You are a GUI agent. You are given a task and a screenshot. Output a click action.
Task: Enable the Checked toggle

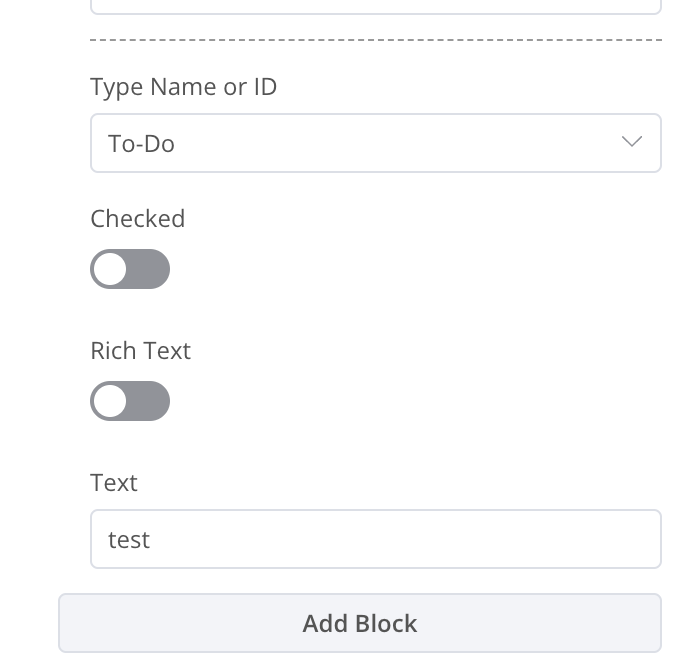click(130, 269)
